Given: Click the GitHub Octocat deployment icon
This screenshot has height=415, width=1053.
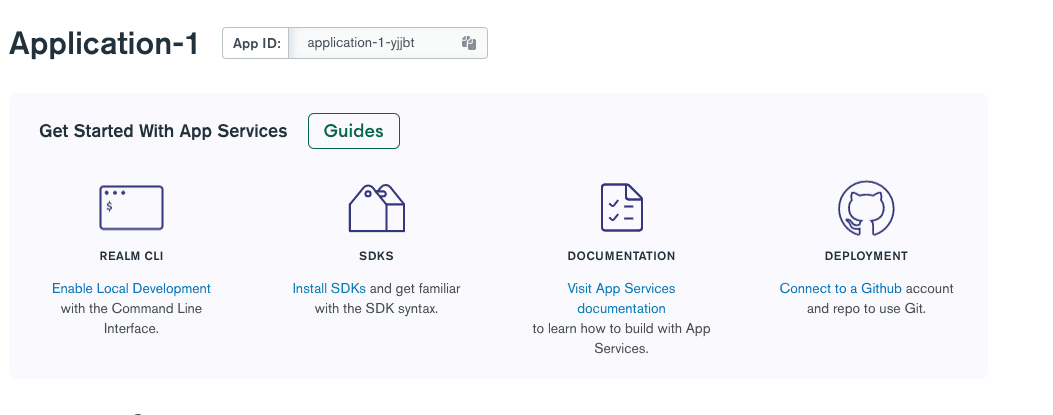Looking at the screenshot, I should pyautogui.click(x=866, y=208).
